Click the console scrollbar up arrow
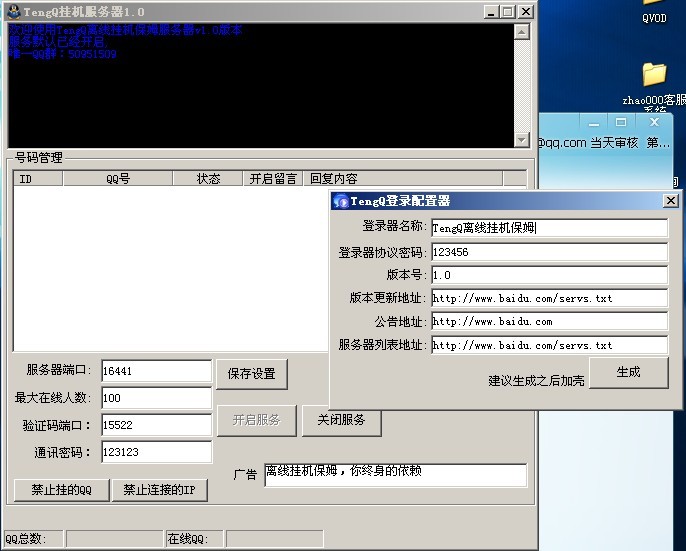 tap(521, 30)
